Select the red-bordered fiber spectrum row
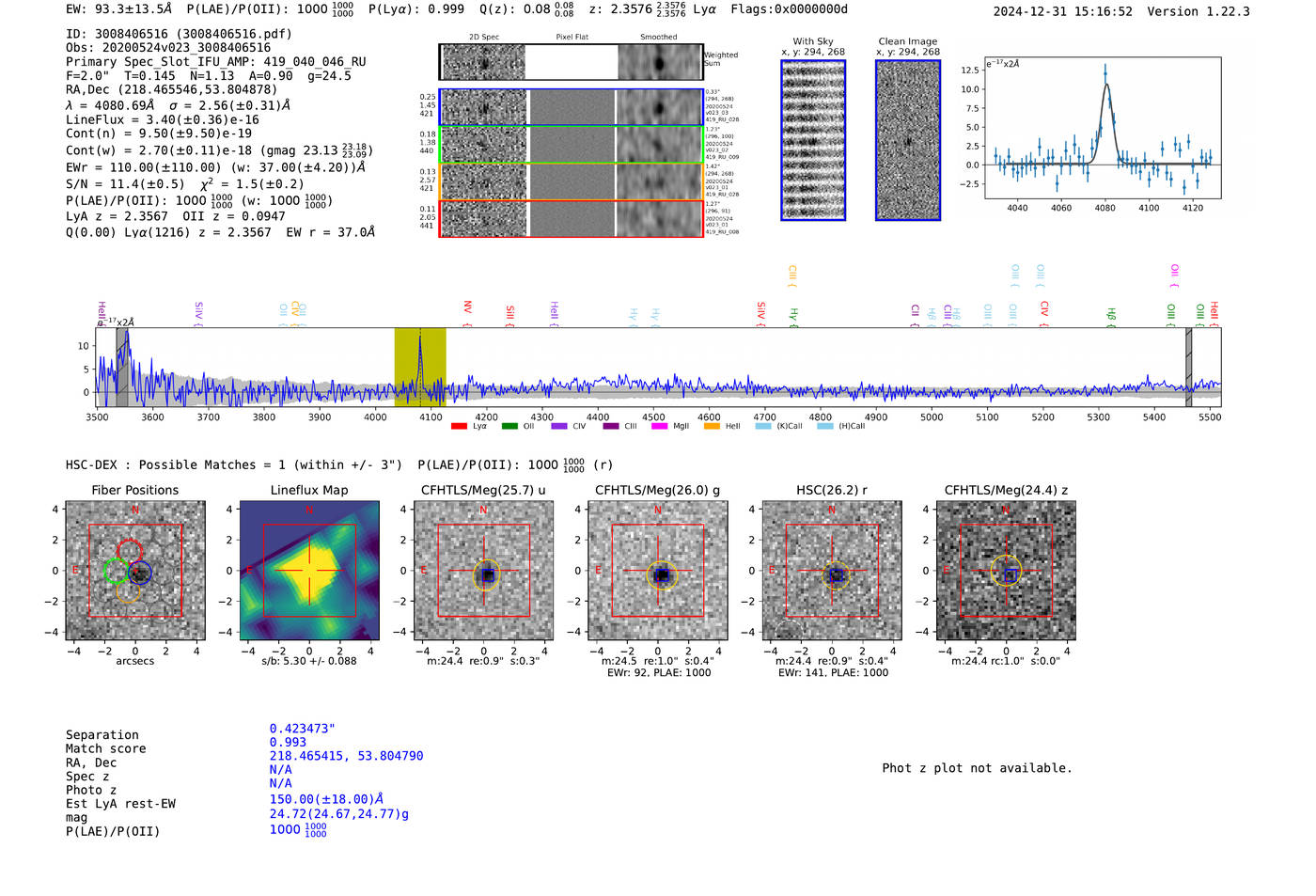This screenshot has height=896, width=1316. [572, 218]
